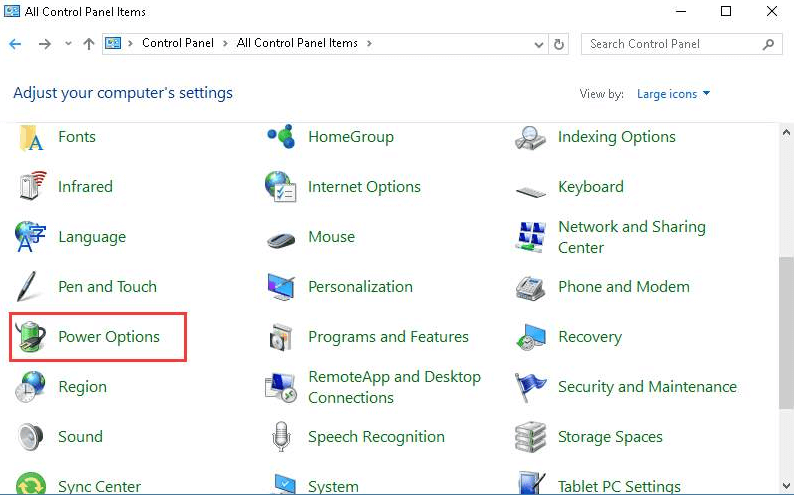Click the window title bar Control Panel icon
Viewport: 794px width, 495px height.
coord(12,11)
